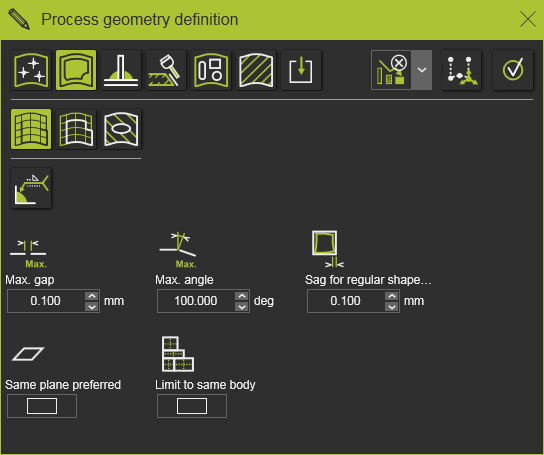
Task: Select the partial grid surface mode
Action: (x=76, y=129)
